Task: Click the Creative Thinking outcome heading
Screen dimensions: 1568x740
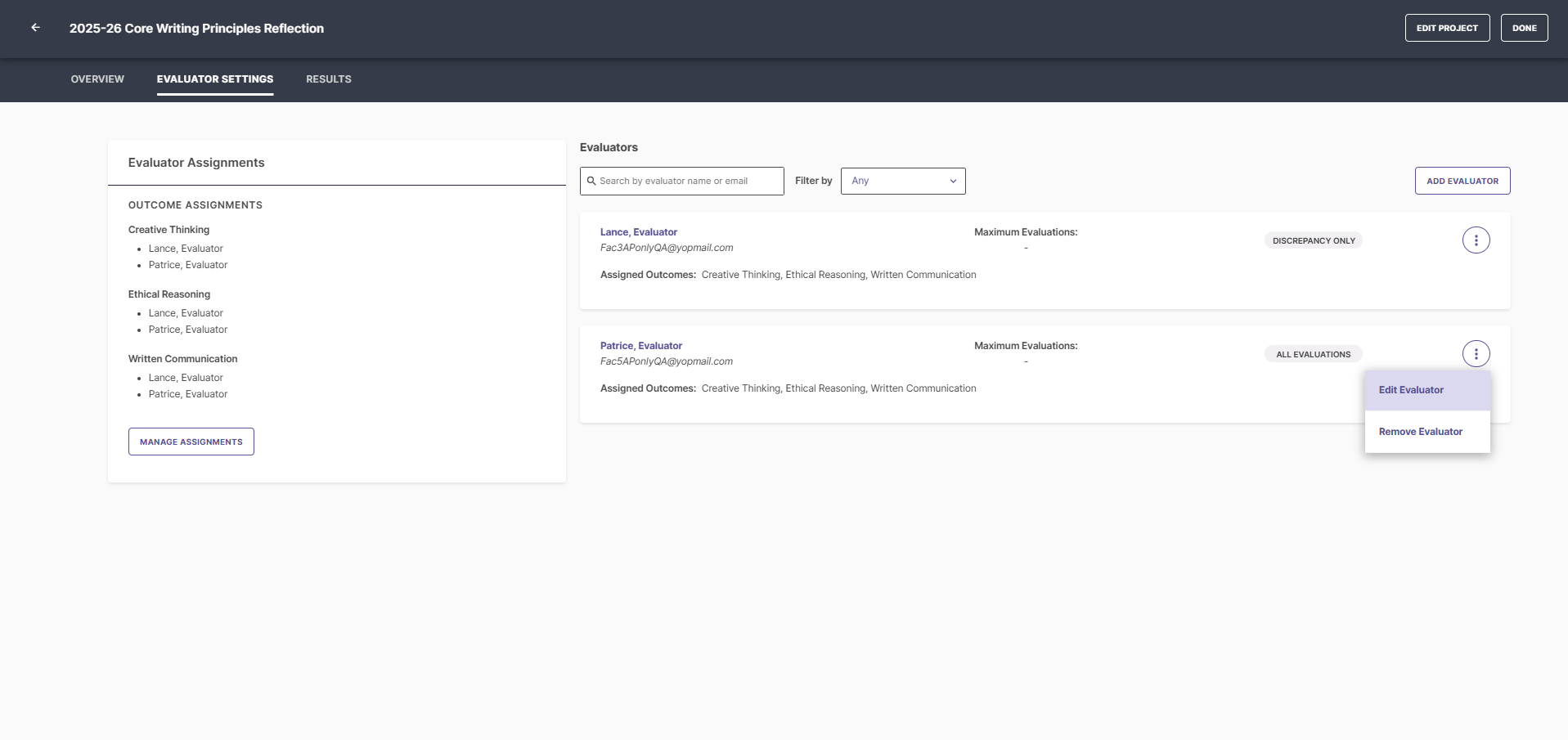Action: click(x=168, y=230)
